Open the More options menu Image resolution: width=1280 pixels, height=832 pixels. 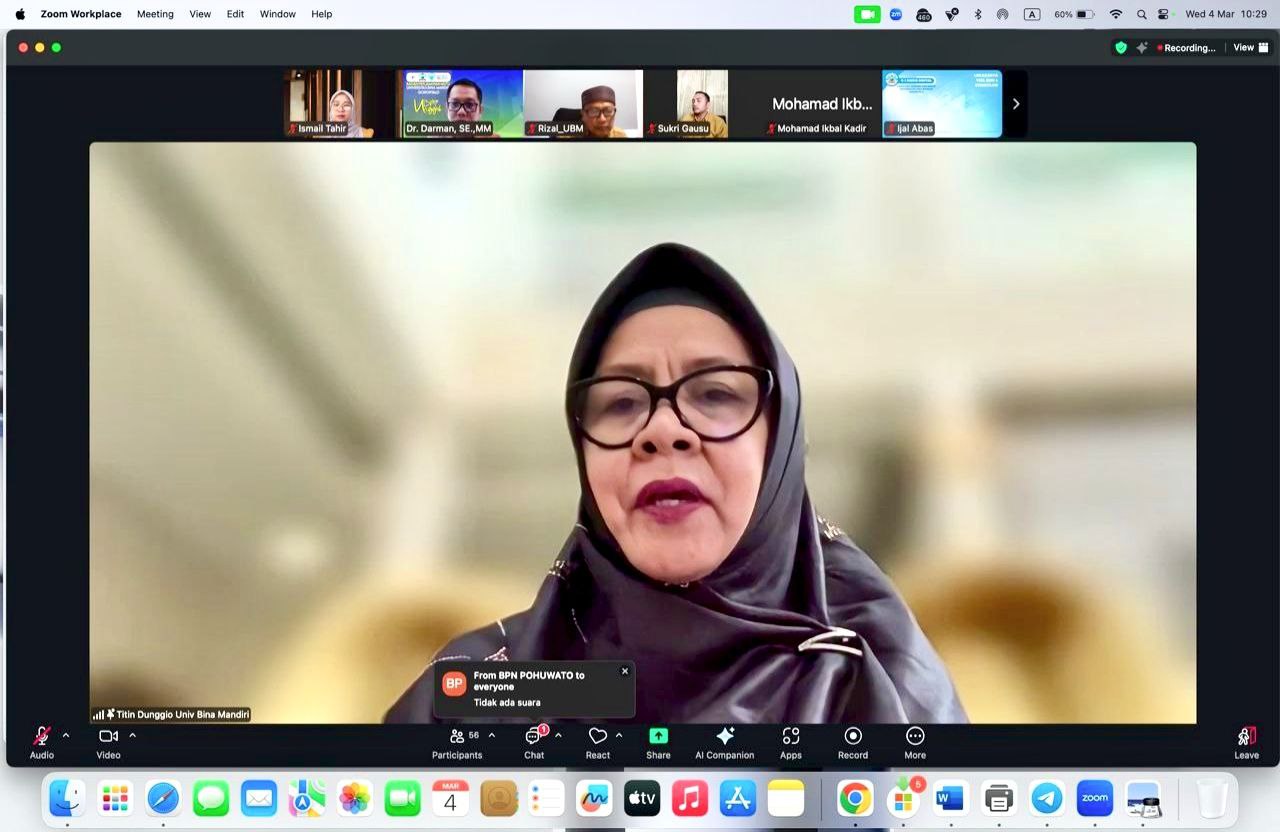914,742
